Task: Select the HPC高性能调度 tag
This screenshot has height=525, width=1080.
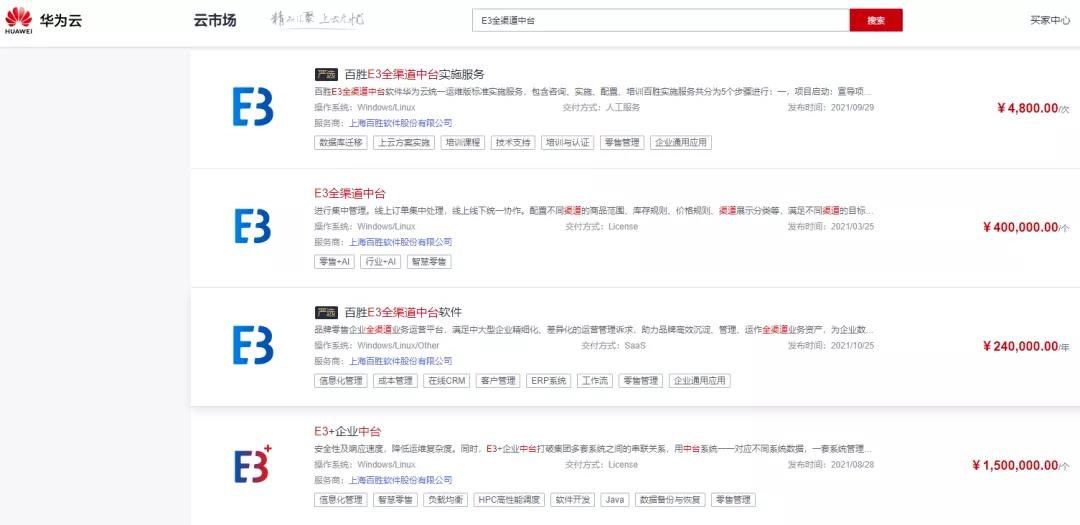Action: tap(509, 500)
